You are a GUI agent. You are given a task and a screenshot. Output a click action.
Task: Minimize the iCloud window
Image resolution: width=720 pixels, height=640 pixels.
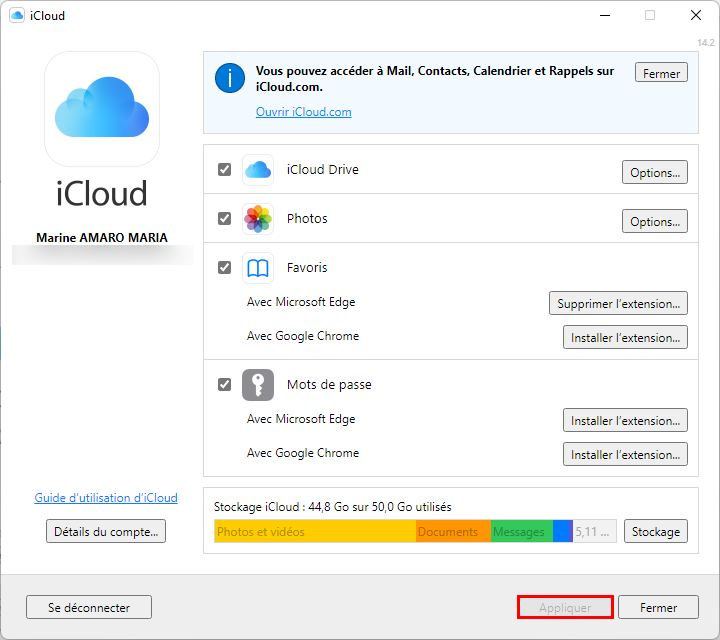tap(605, 15)
